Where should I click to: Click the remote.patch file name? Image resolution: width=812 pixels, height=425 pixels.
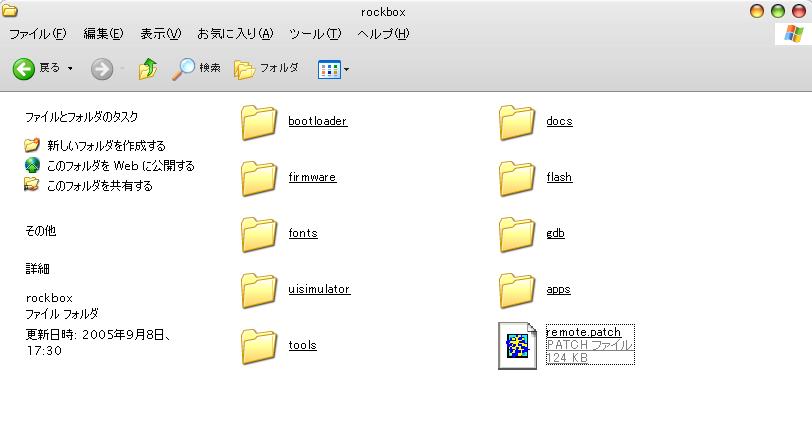584,332
